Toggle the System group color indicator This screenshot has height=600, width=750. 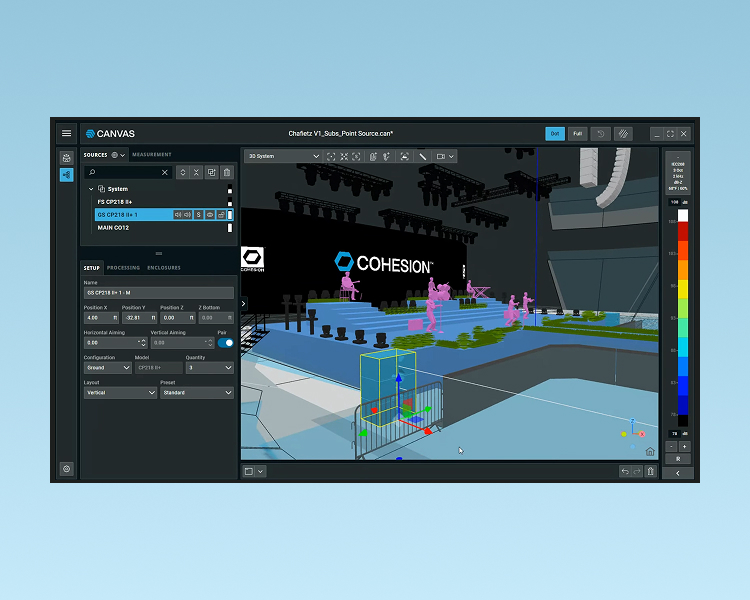click(x=230, y=189)
